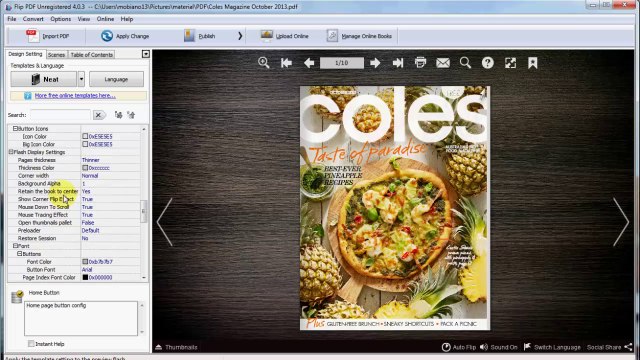Start Auto Flip
The height and width of the screenshot is (360, 640).
459,347
